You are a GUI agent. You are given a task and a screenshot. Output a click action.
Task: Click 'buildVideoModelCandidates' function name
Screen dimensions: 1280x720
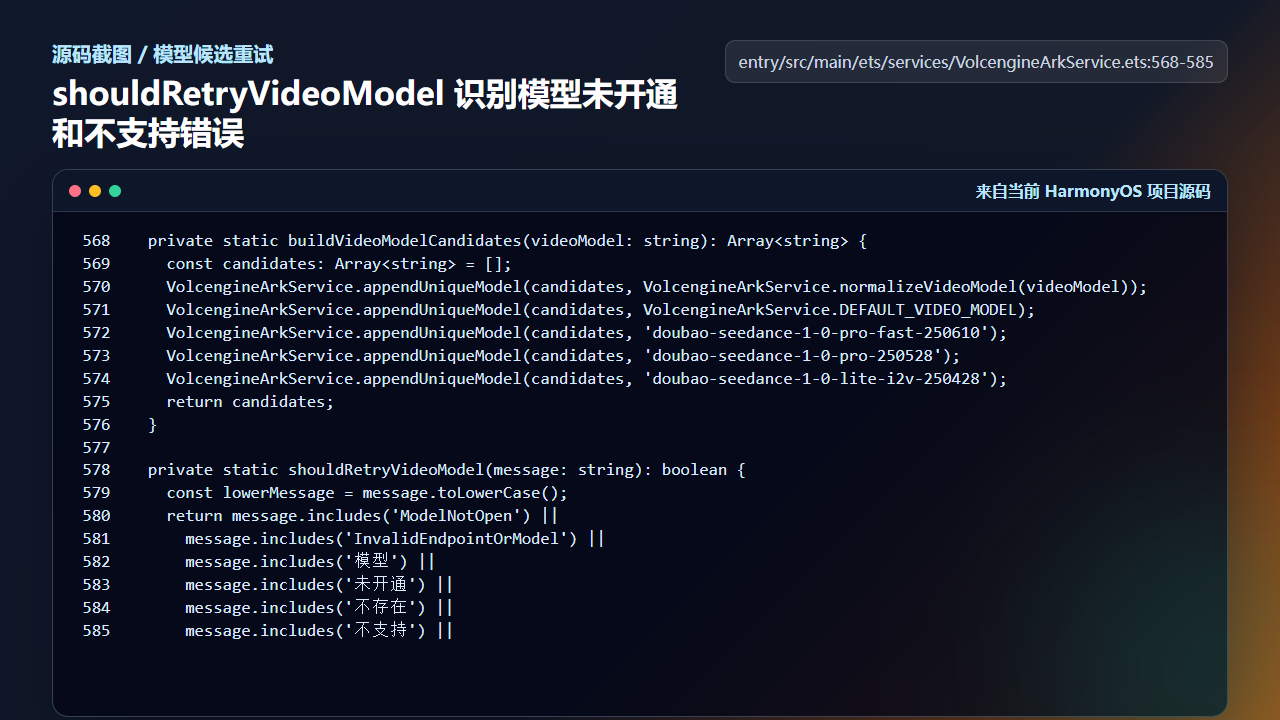[x=405, y=241]
